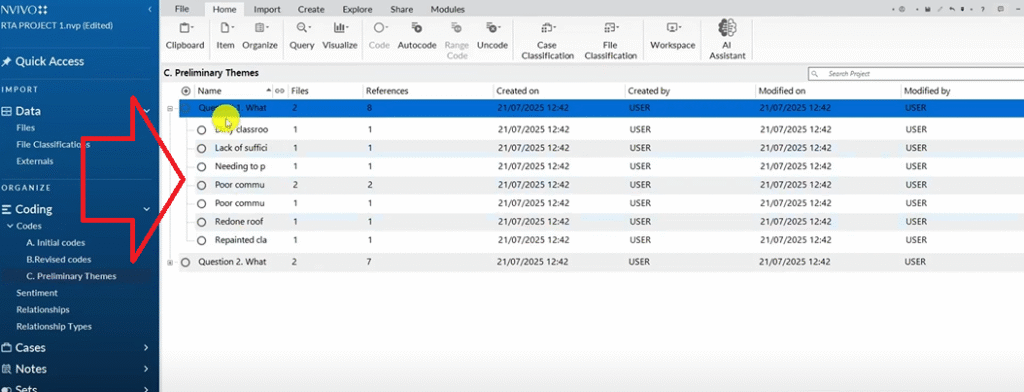This screenshot has width=1024, height=392.
Task: Open the Item ribbon menu
Action: point(225,36)
